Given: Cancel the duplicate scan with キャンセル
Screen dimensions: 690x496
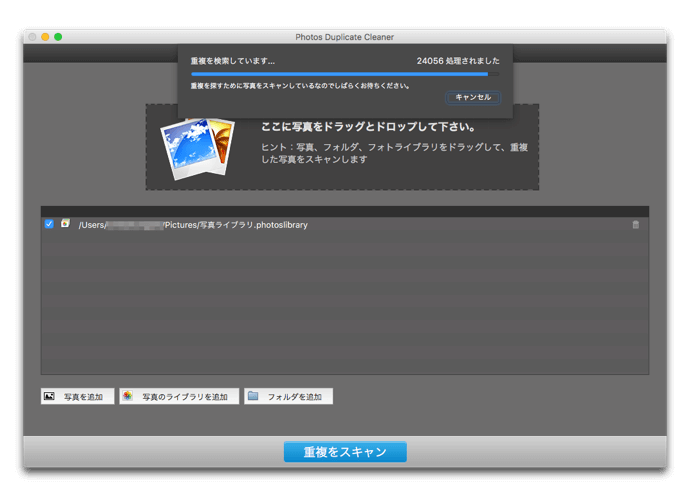Looking at the screenshot, I should tap(473, 97).
